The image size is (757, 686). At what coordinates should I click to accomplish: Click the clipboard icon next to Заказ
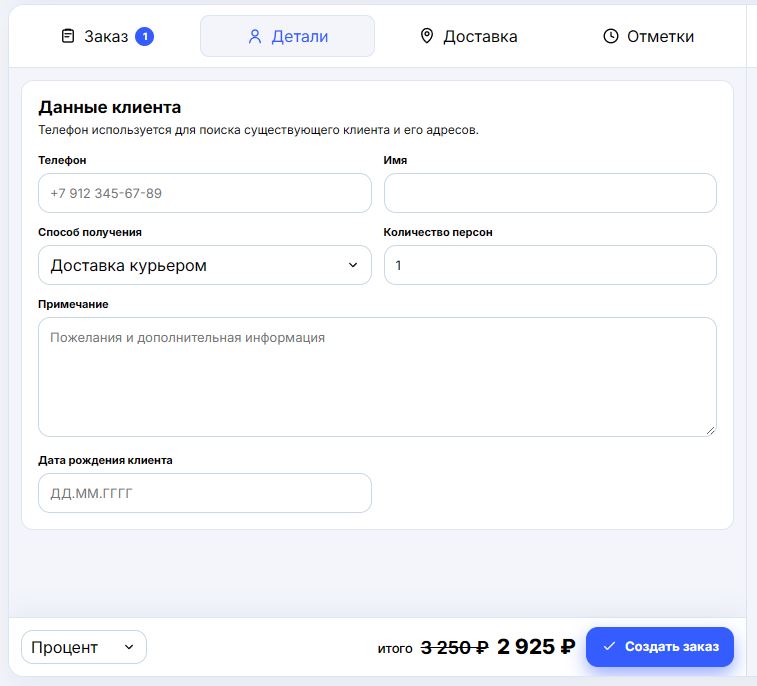coord(68,36)
